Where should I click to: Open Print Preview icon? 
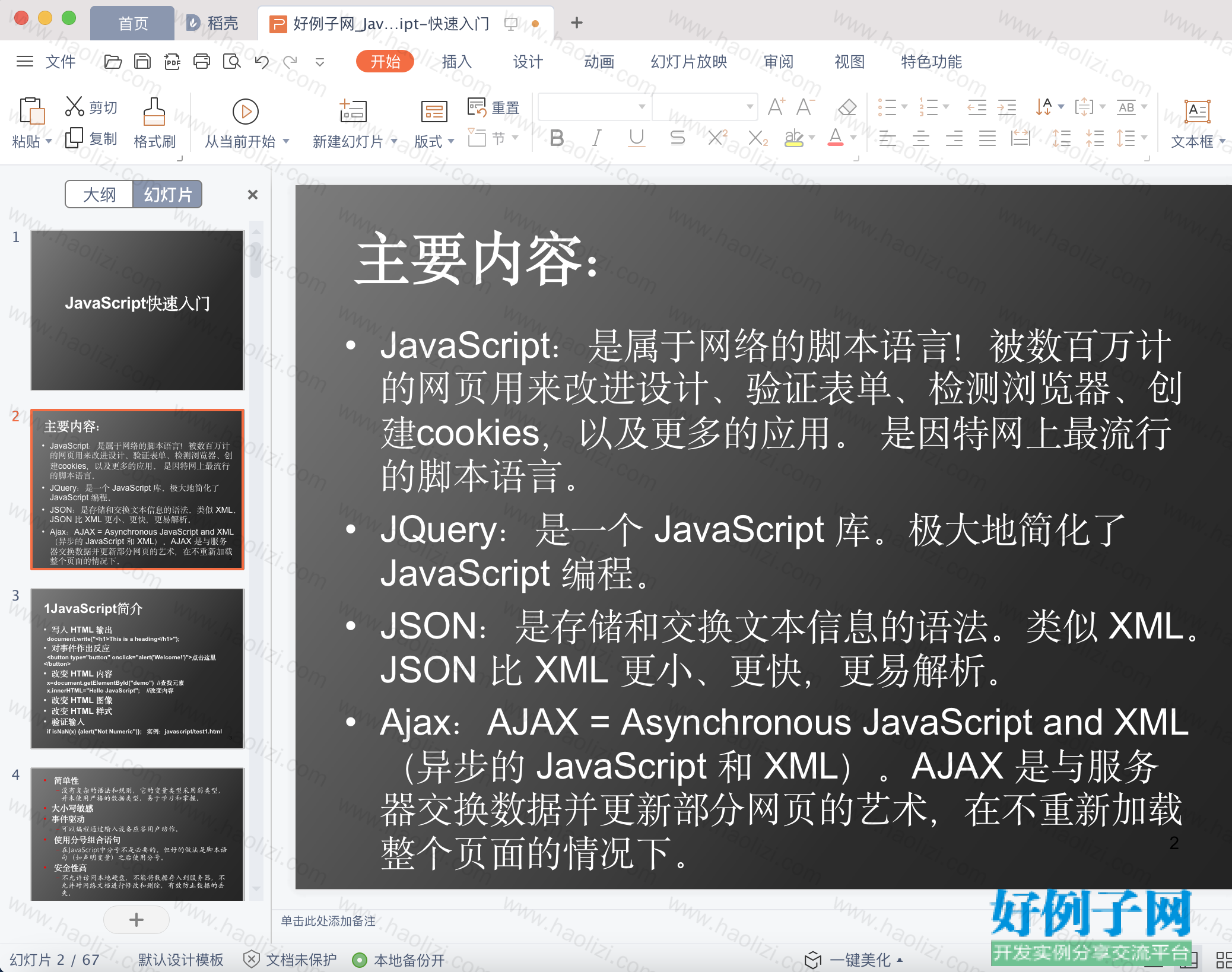click(231, 62)
